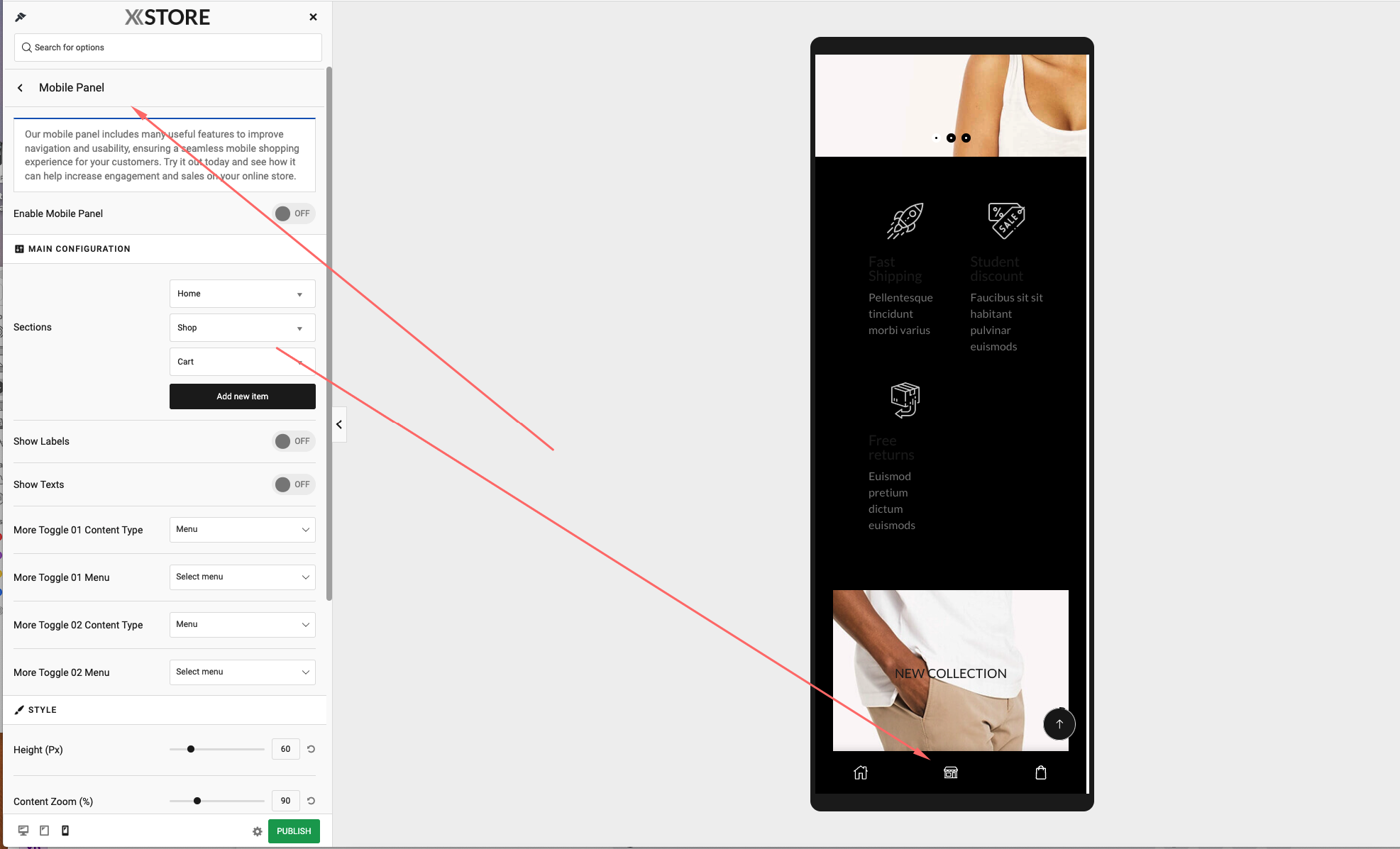Select STYLE section label

pyautogui.click(x=42, y=709)
